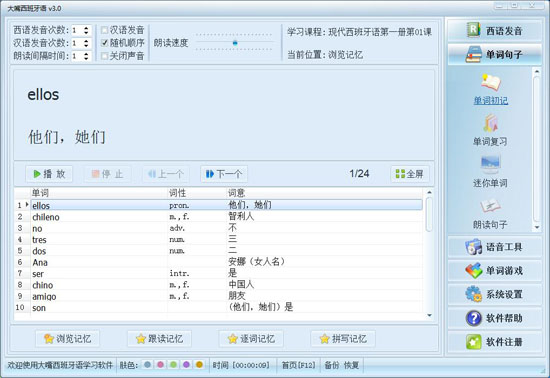The width and height of the screenshot is (550, 378).
Task: Select 浏览记忆 mode
Action: (x=67, y=339)
